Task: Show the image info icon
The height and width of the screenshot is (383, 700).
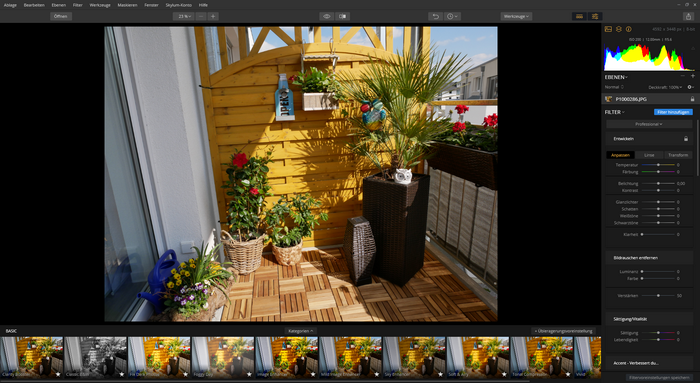Action: pos(629,29)
